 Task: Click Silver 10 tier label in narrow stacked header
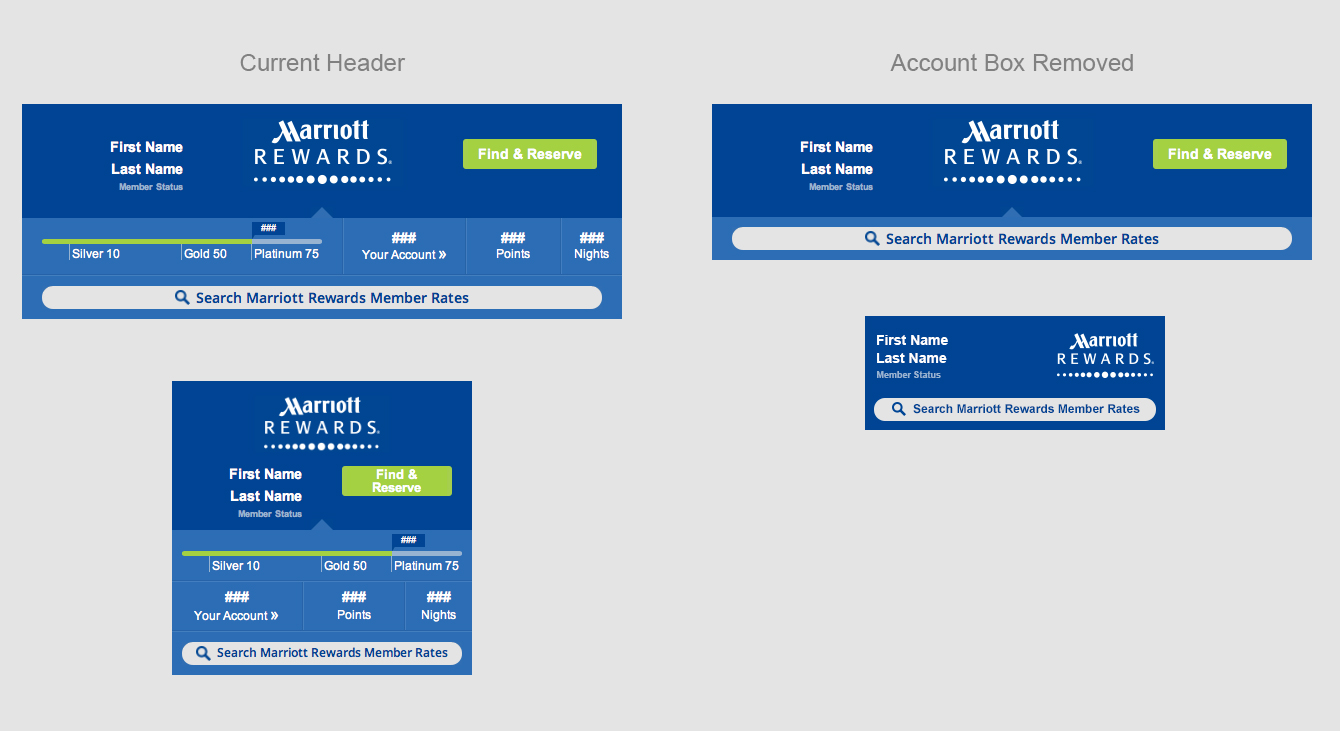click(x=236, y=566)
